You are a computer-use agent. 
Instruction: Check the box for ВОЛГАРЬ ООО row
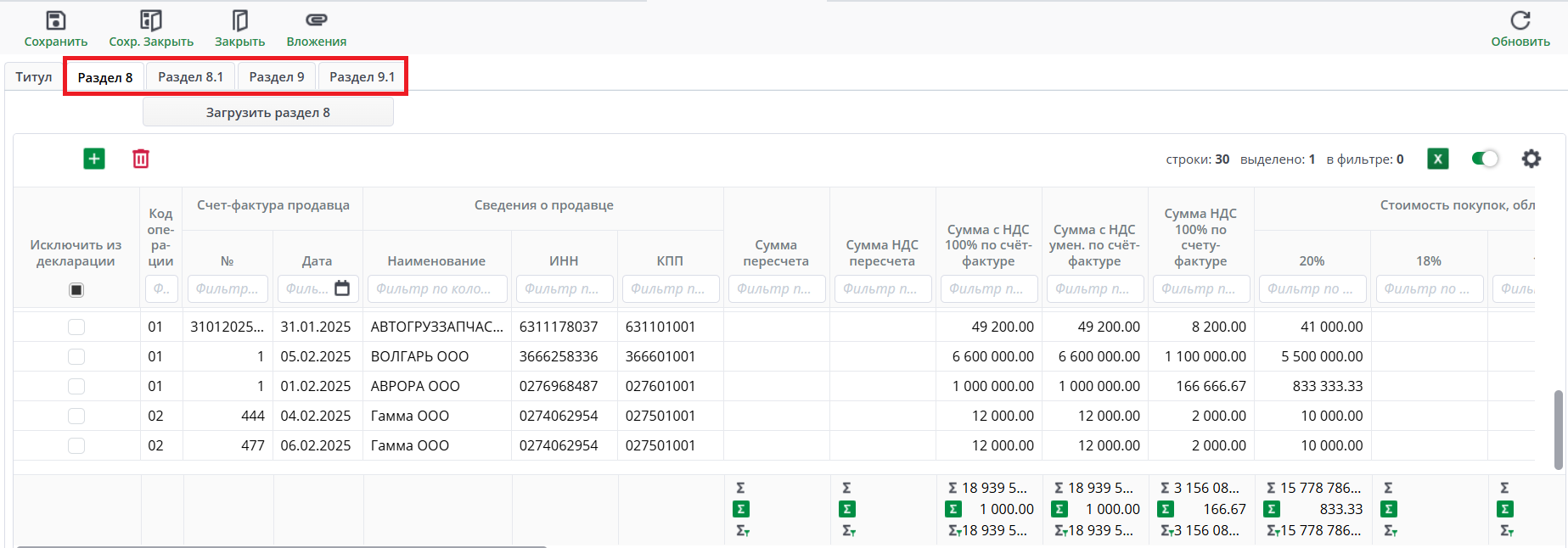click(76, 356)
